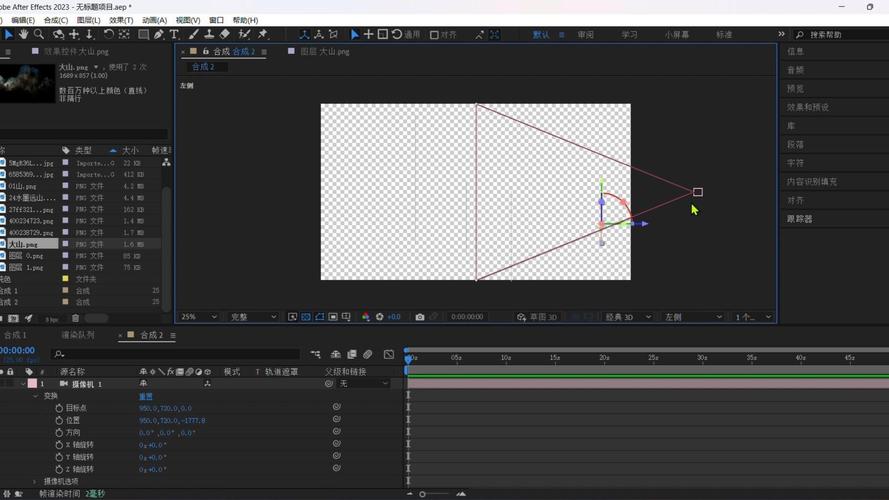Viewport: 889px width, 500px height.
Task: Select the Pan camera tool
Action: [74, 35]
